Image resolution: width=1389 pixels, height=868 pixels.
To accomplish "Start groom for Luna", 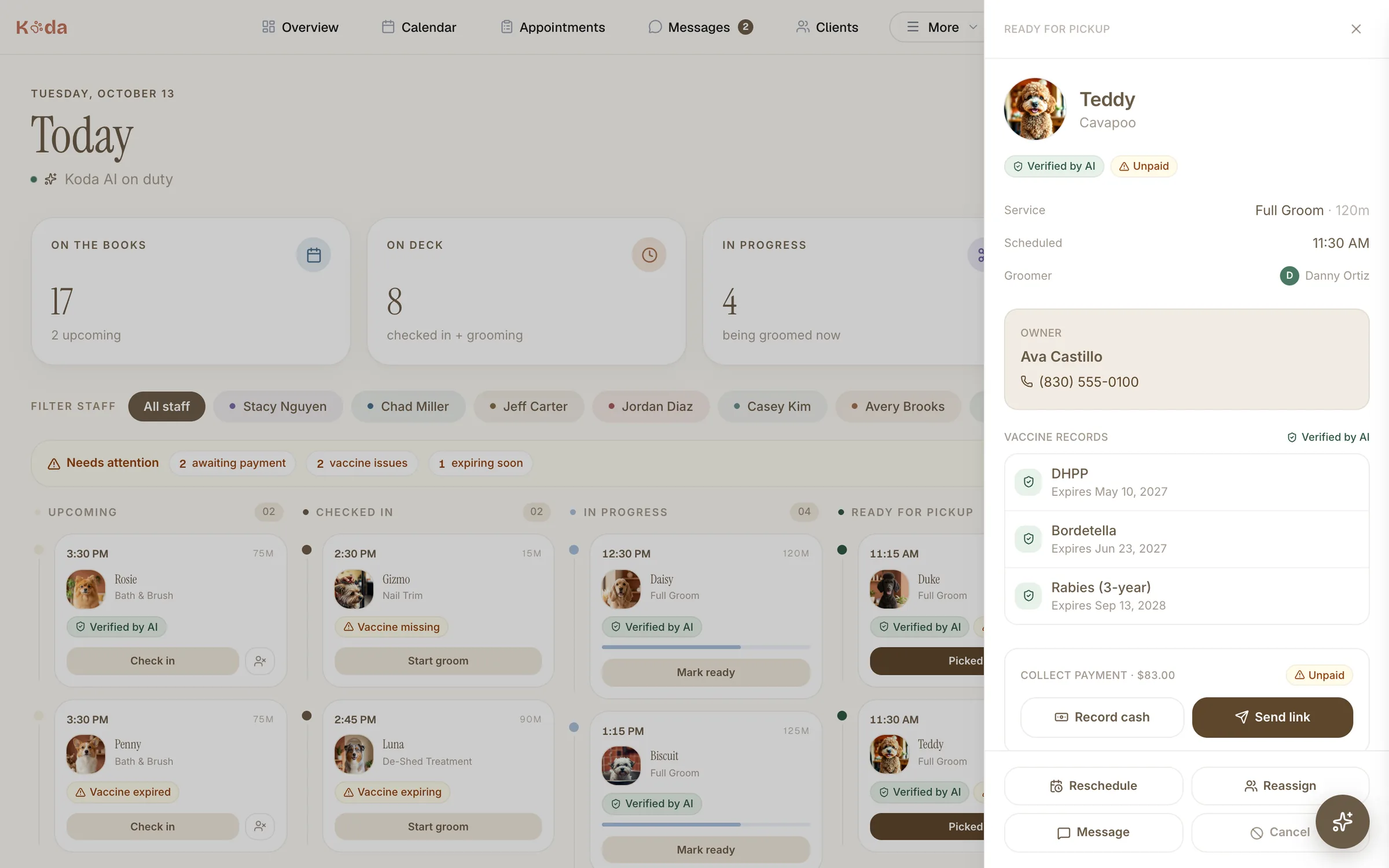I will pyautogui.click(x=438, y=826).
